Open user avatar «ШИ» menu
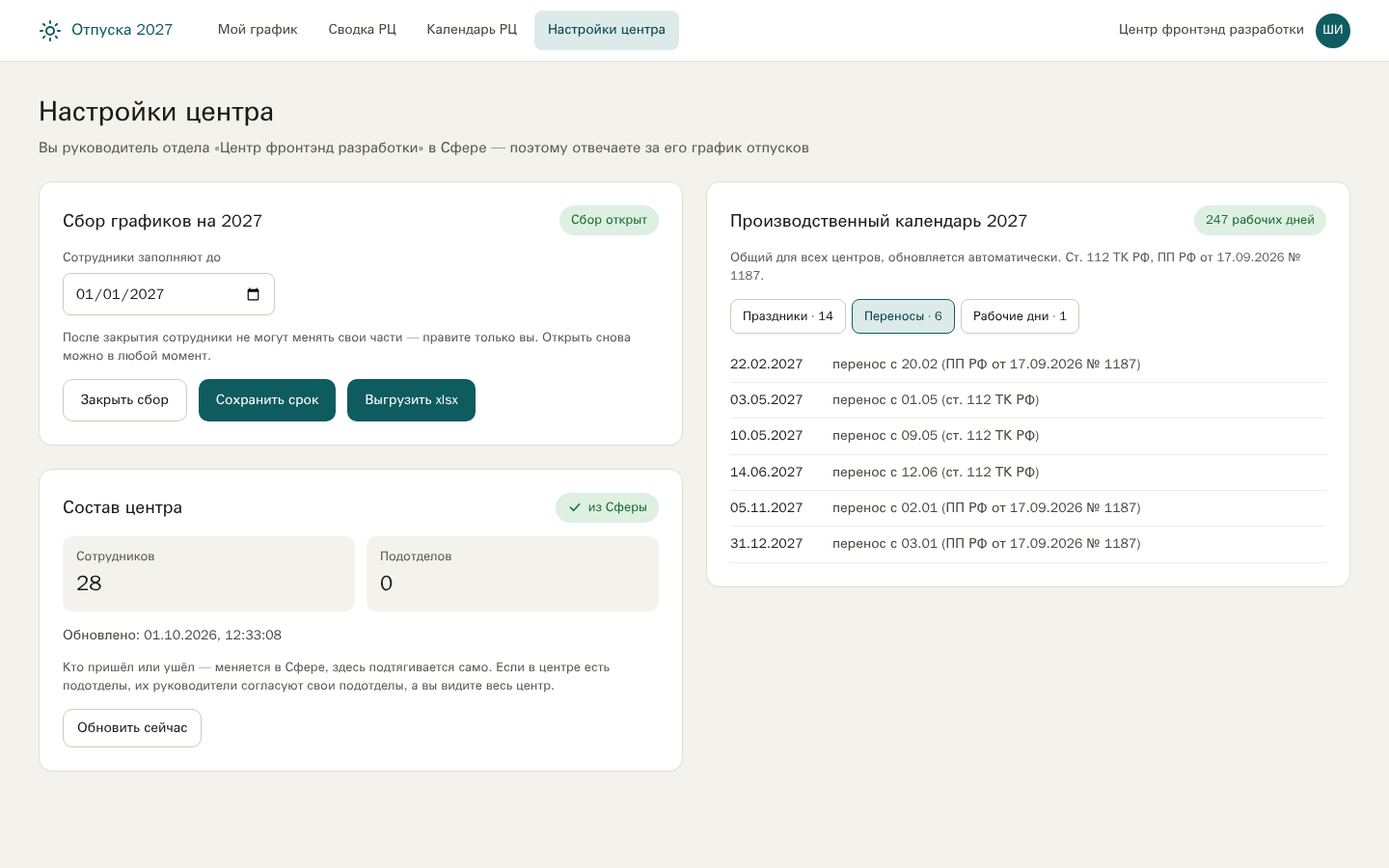 click(1333, 30)
